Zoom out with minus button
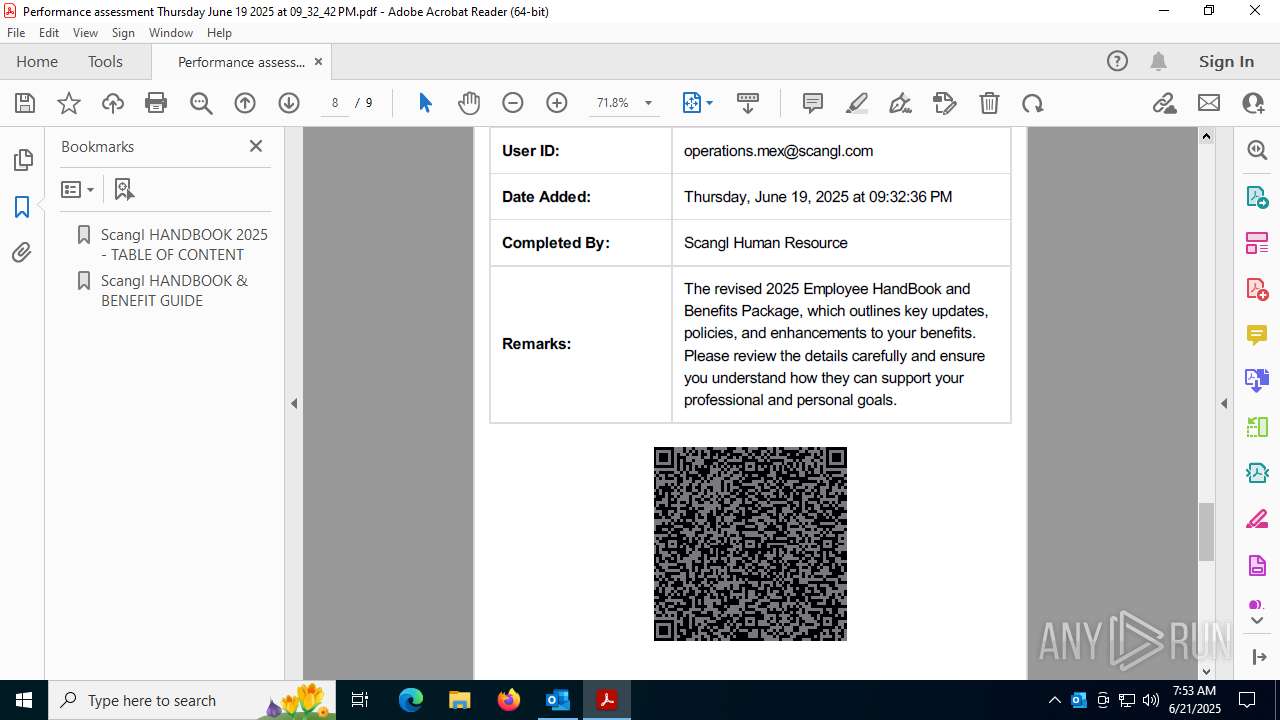1280x720 pixels. tap(513, 103)
